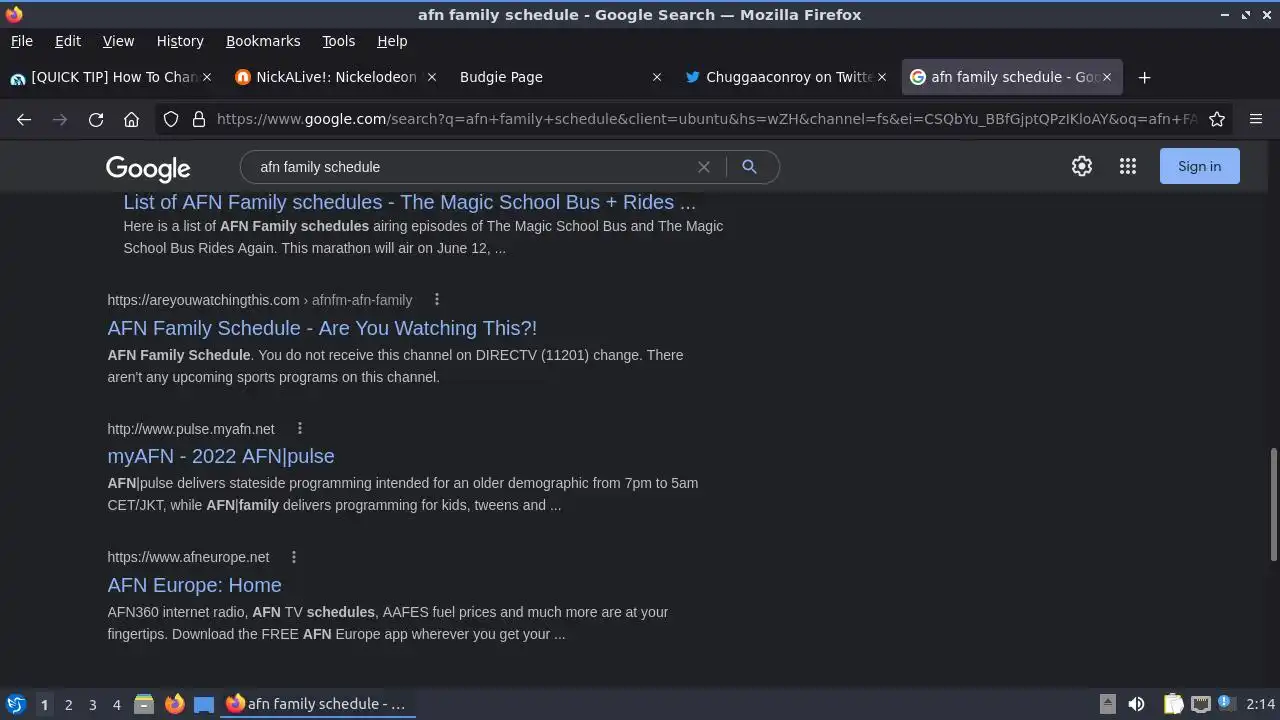Open the taskbar application menu launcher
1280x720 pixels.
(15, 704)
